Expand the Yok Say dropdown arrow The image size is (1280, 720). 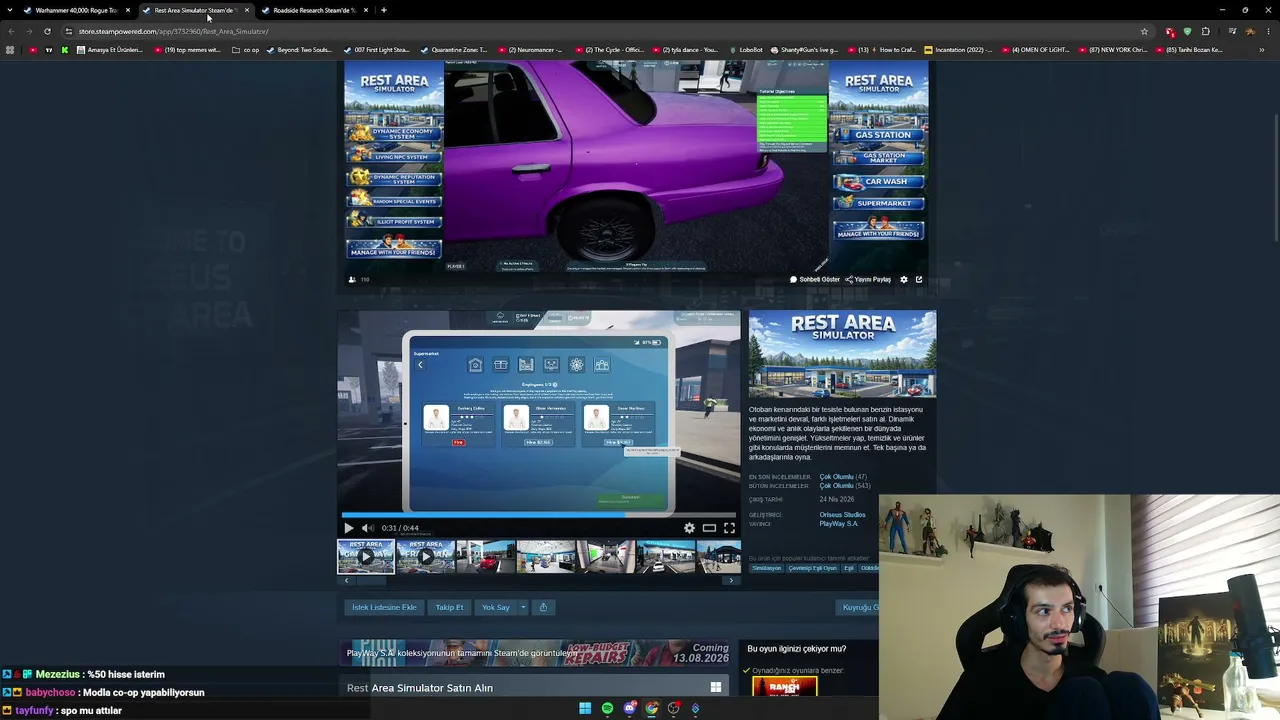[x=522, y=607]
